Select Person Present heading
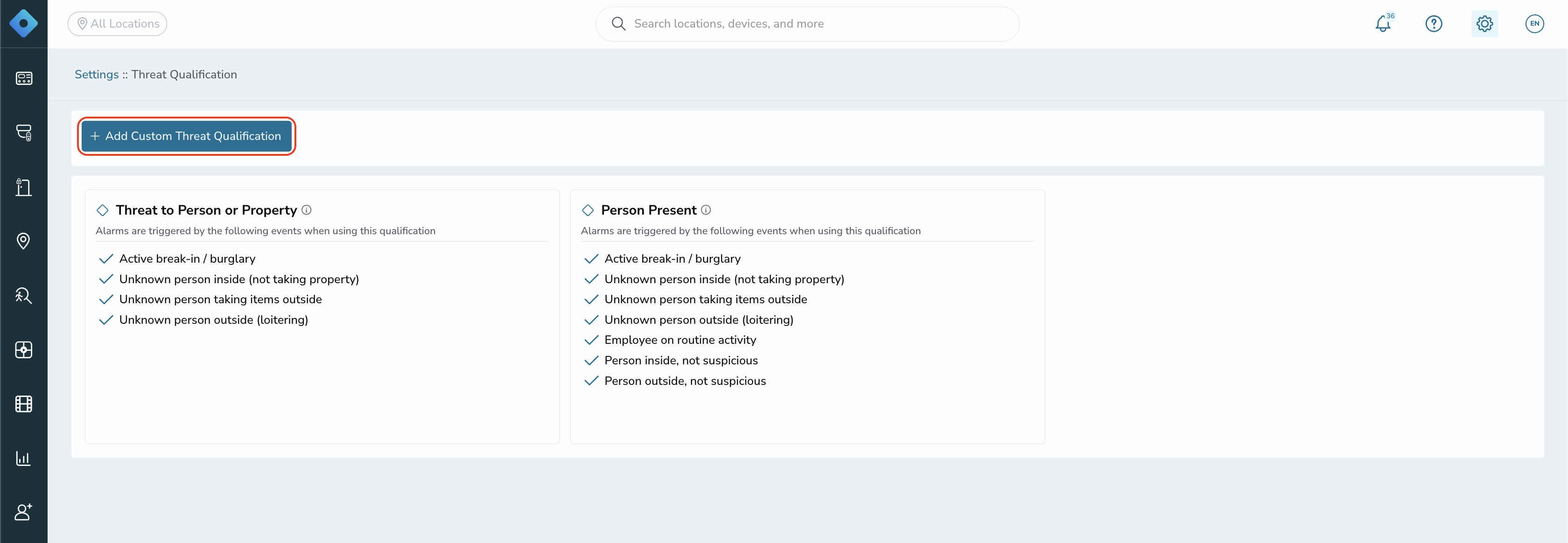Screen dimensions: 1568x543 pos(649,210)
